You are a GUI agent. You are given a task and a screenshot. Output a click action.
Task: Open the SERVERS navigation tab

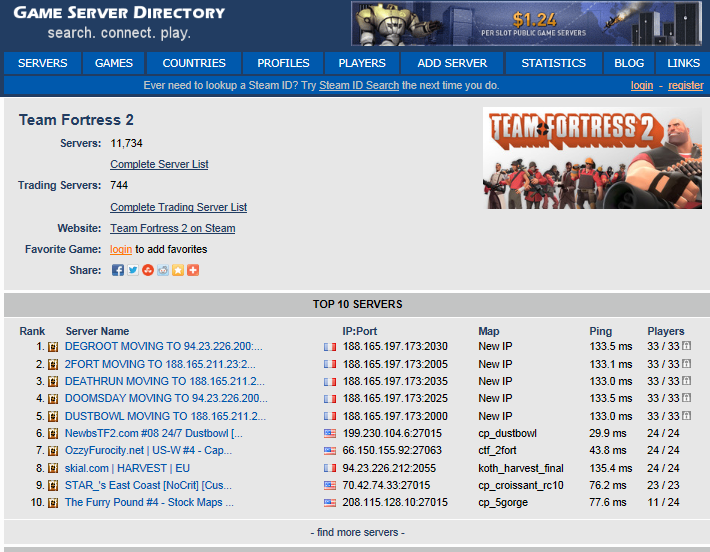(43, 63)
